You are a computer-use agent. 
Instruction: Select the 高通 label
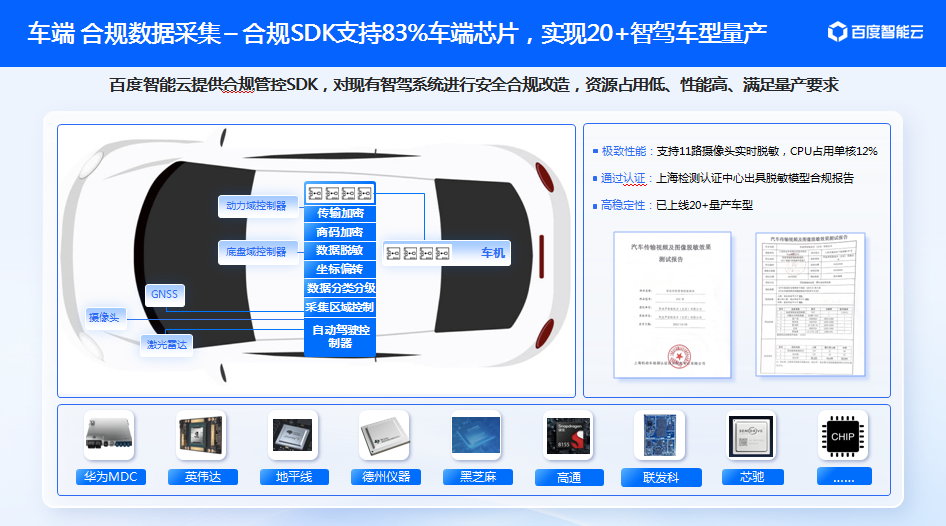[x=570, y=477]
